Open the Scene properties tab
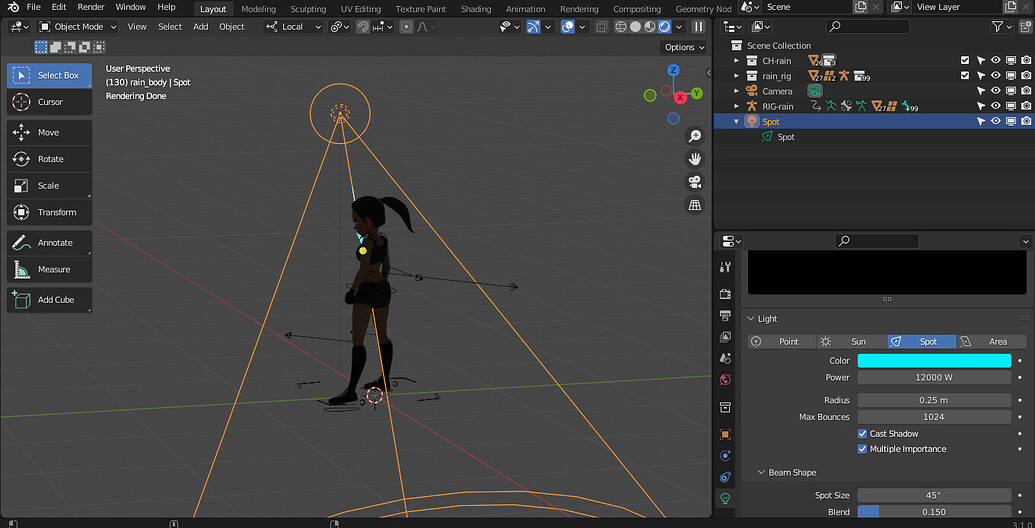The image size is (1035, 528). pyautogui.click(x=725, y=358)
